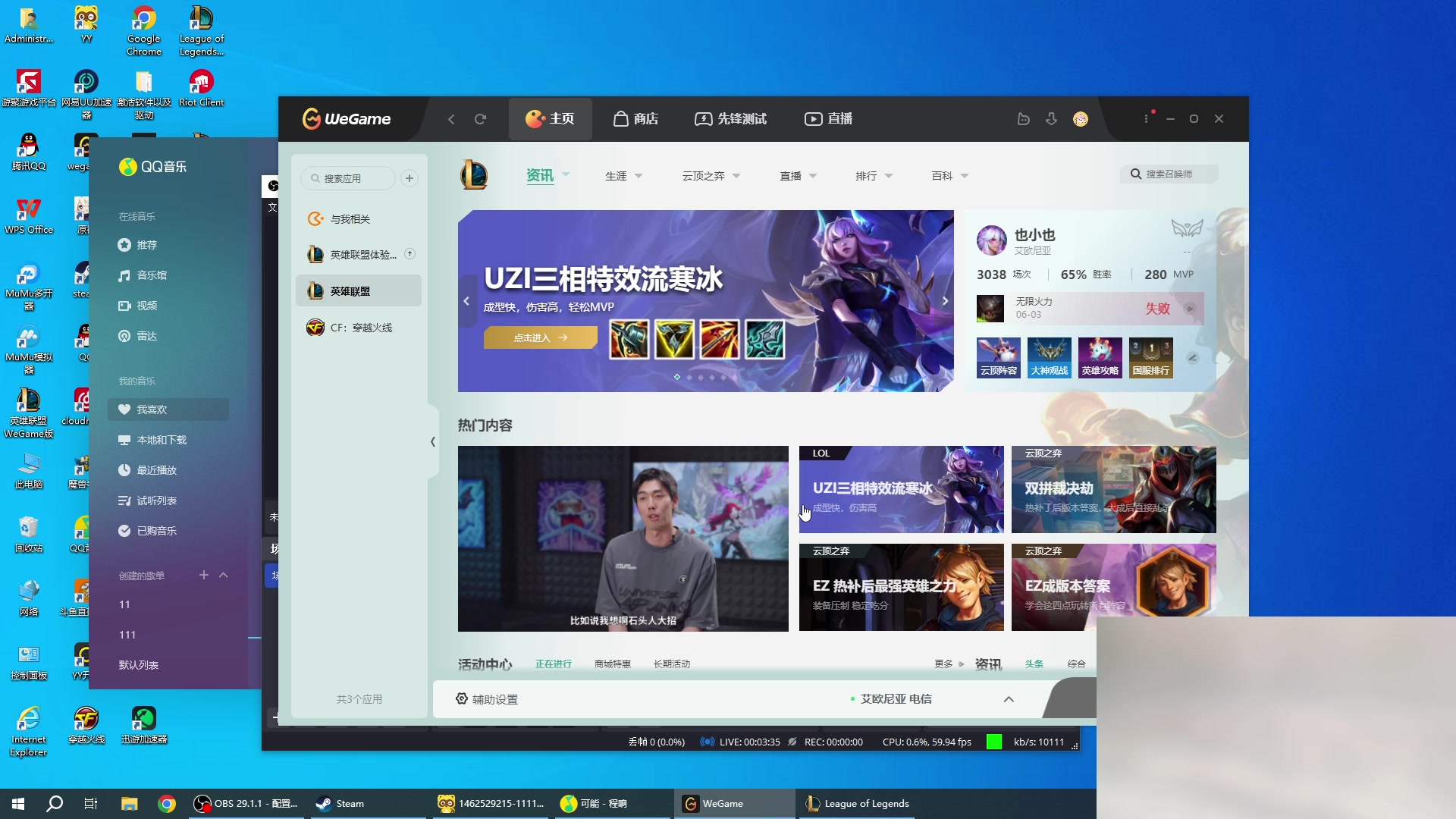The width and height of the screenshot is (1456, 819).
Task: Switch to 主页 tab in WeGame
Action: tap(551, 119)
